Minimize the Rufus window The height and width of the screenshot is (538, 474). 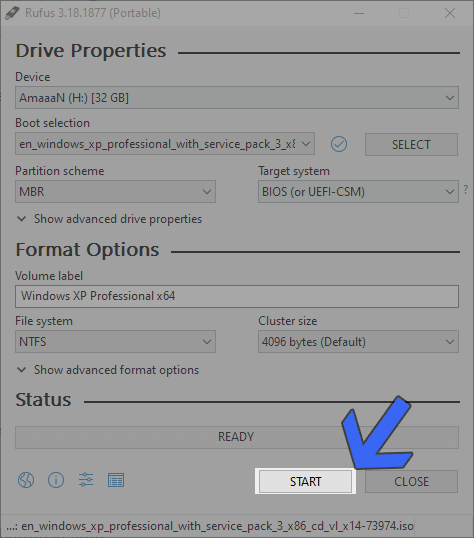click(x=359, y=13)
